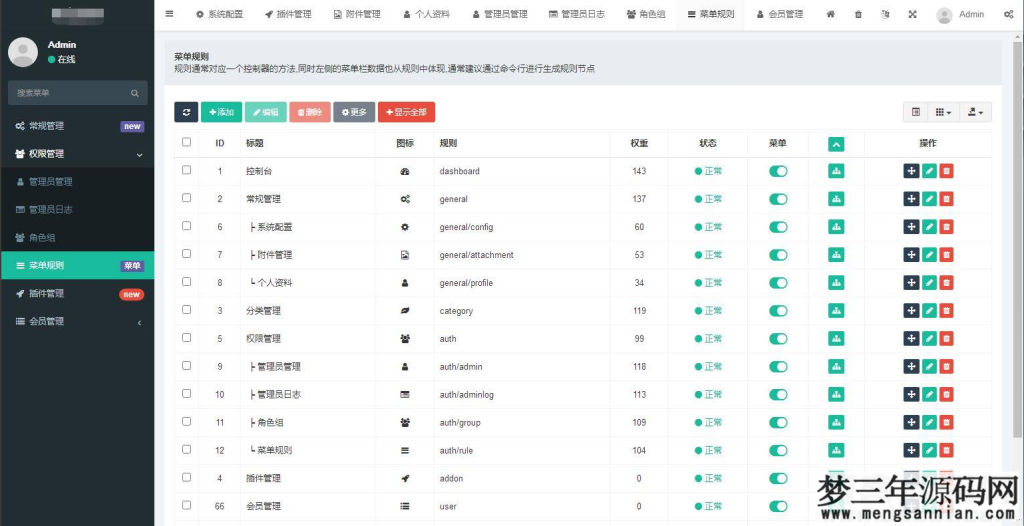Click the 搜索菜单 search field
The image size is (1024, 526).
coord(77,93)
